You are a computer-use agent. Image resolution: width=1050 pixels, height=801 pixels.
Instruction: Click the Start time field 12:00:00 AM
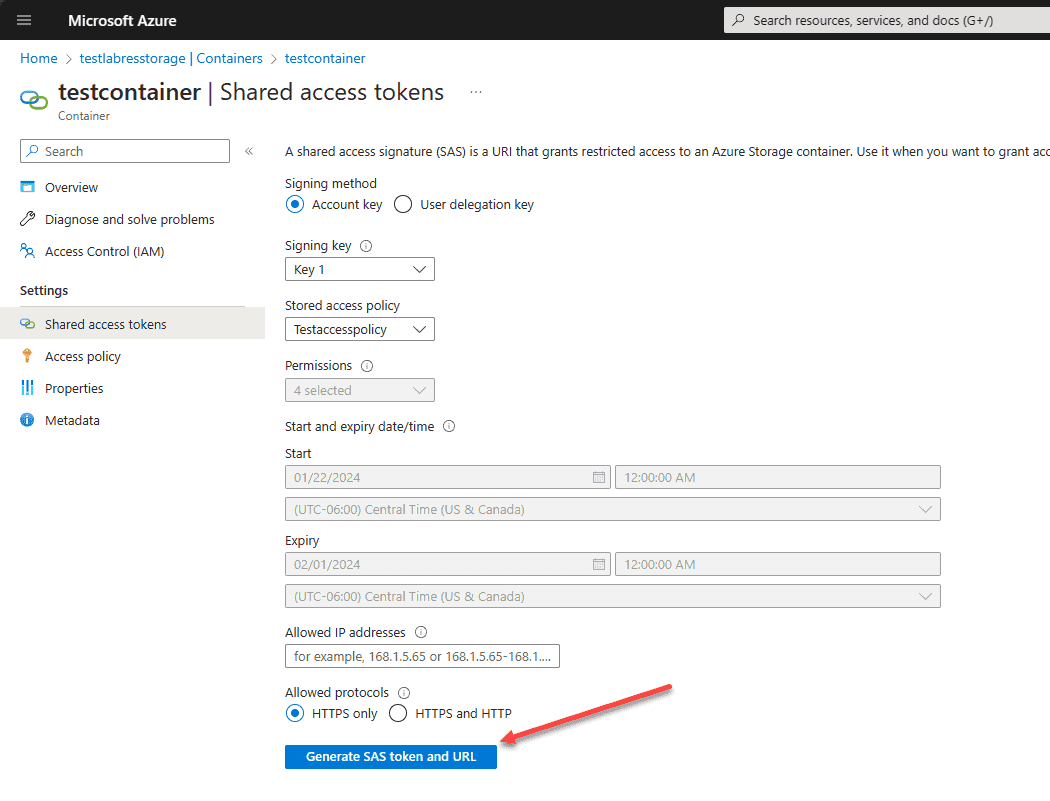tap(778, 478)
